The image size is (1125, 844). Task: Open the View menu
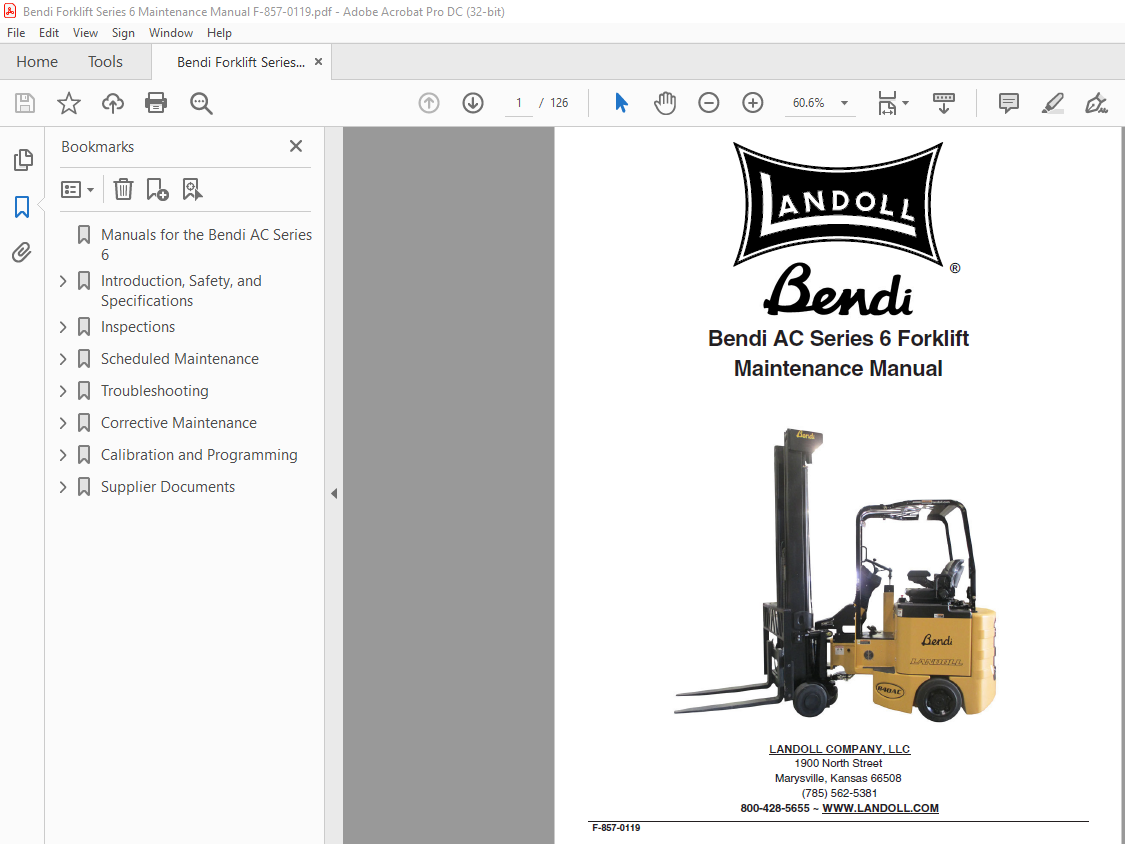pyautogui.click(x=85, y=33)
